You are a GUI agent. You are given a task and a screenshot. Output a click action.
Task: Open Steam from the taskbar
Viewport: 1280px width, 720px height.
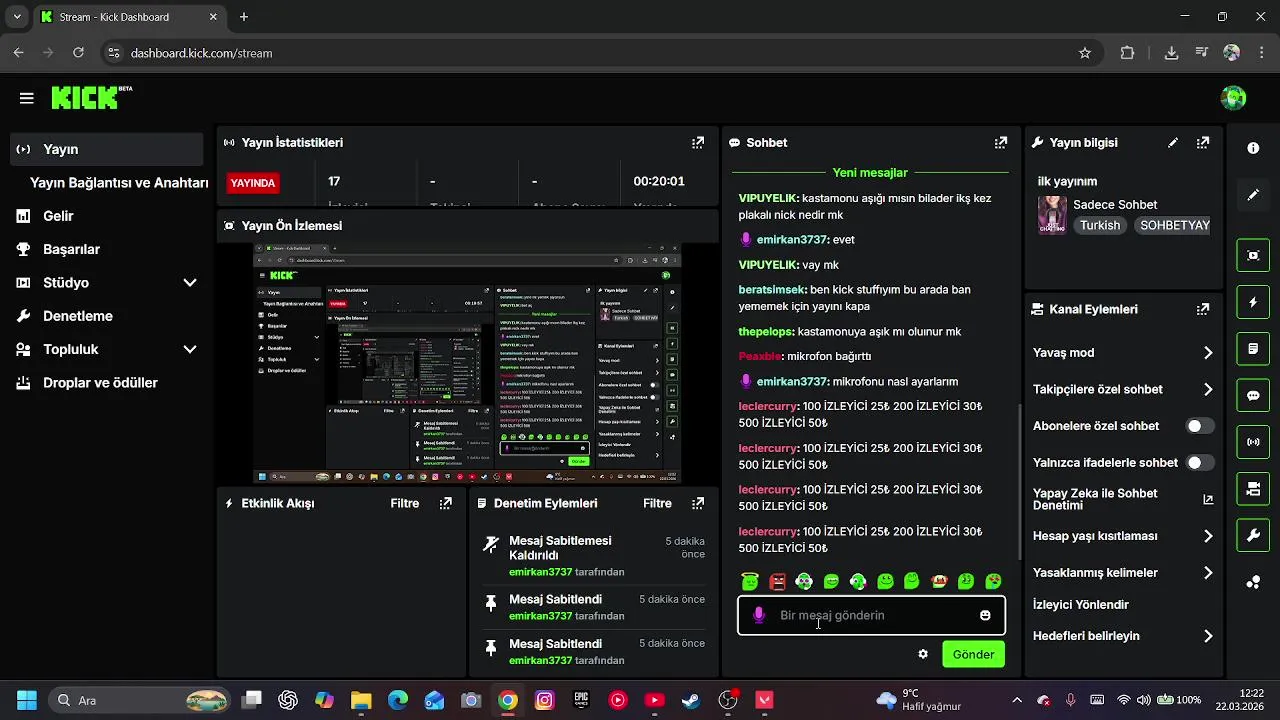pos(691,700)
